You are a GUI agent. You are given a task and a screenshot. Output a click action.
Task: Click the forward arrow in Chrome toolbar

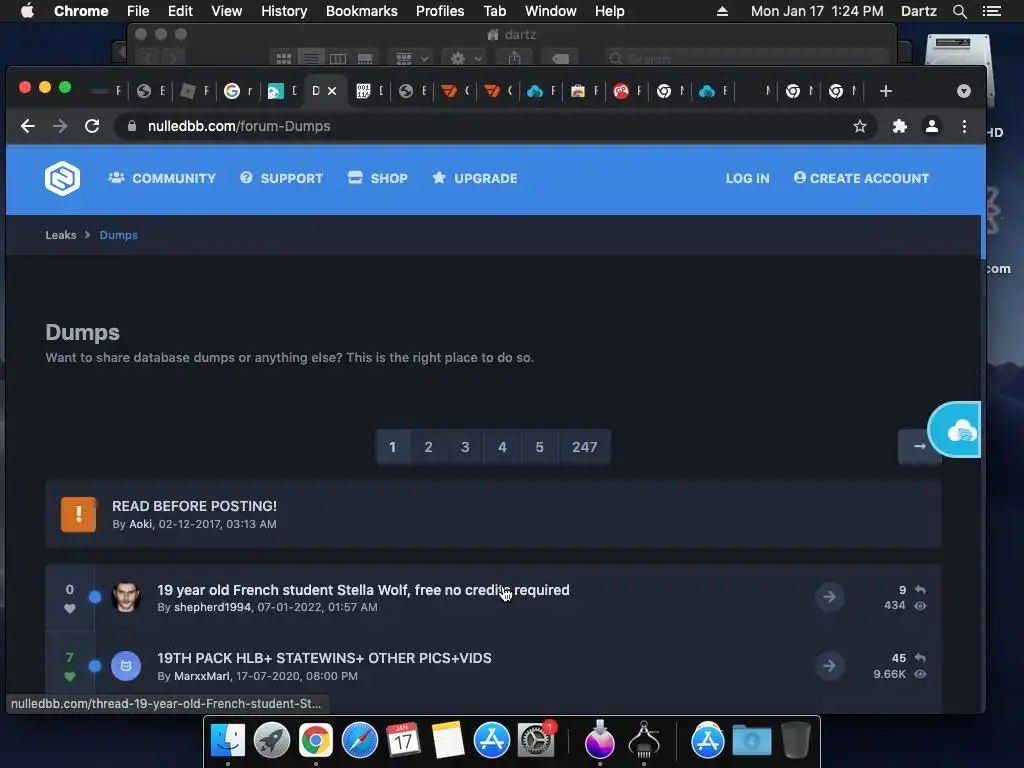coord(60,126)
